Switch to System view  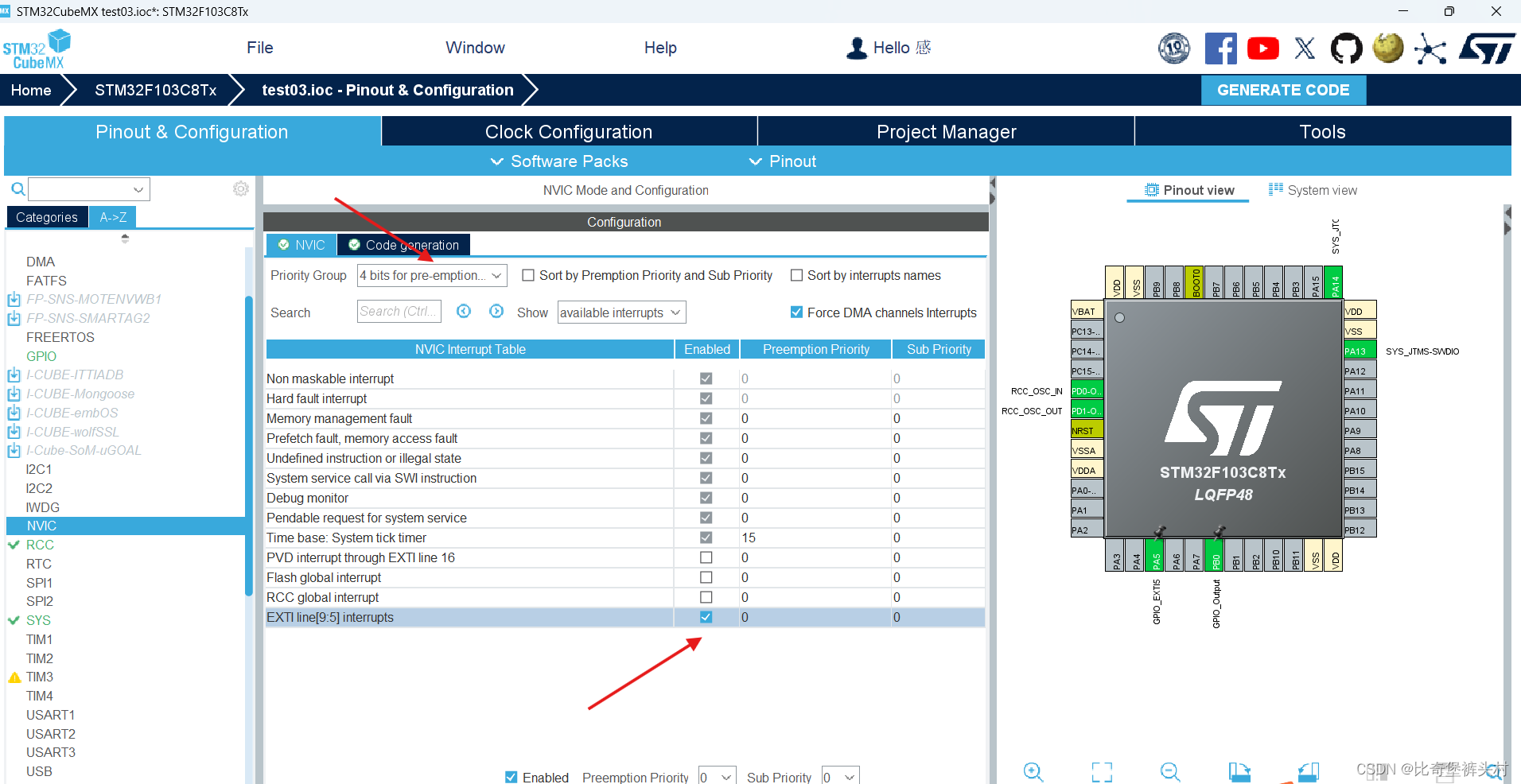1313,190
